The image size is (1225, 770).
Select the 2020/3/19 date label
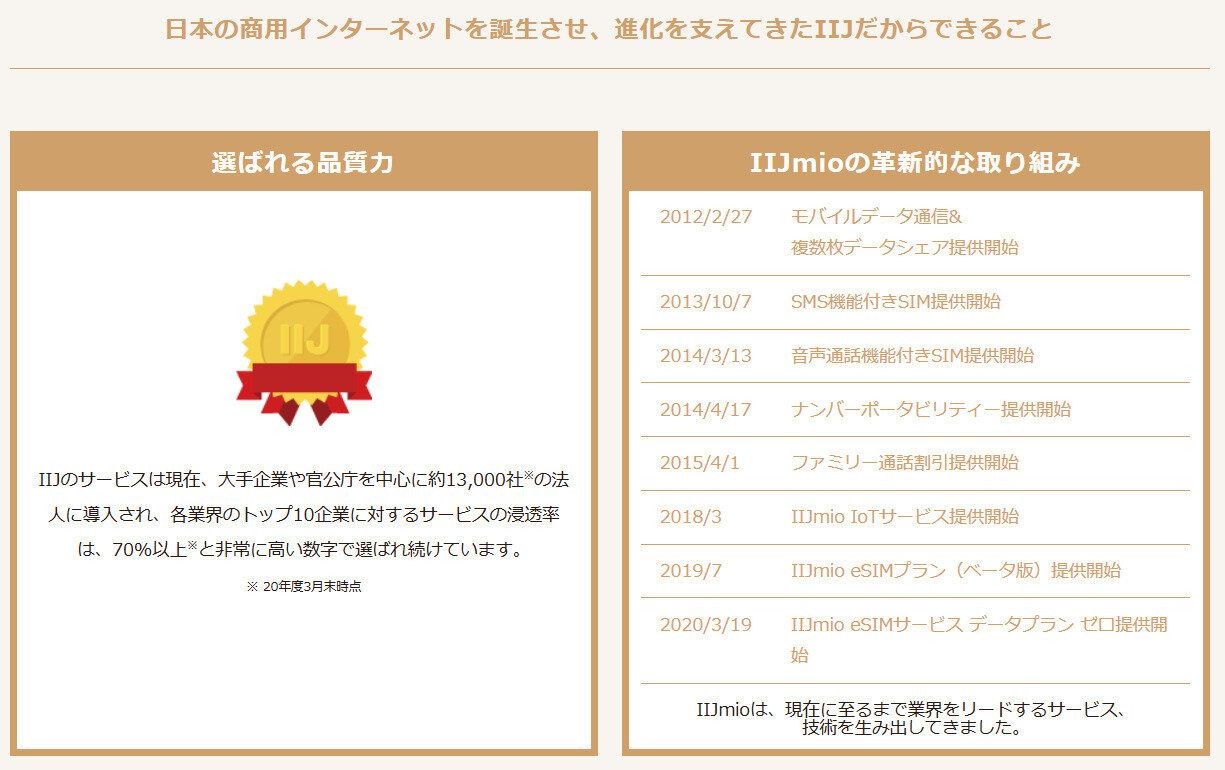(x=705, y=625)
